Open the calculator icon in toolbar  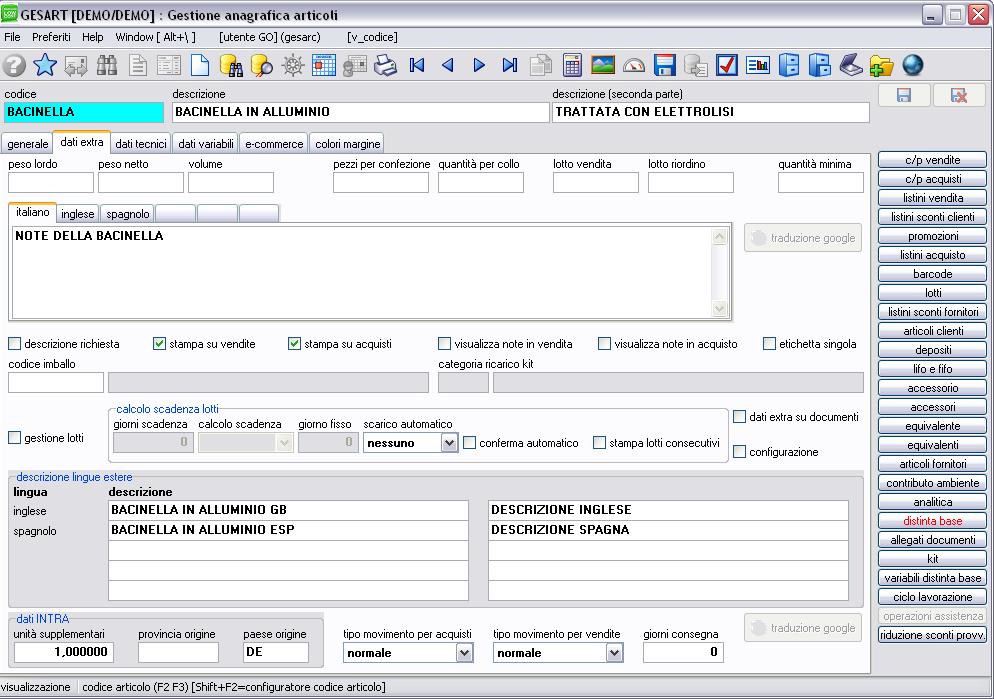click(572, 66)
